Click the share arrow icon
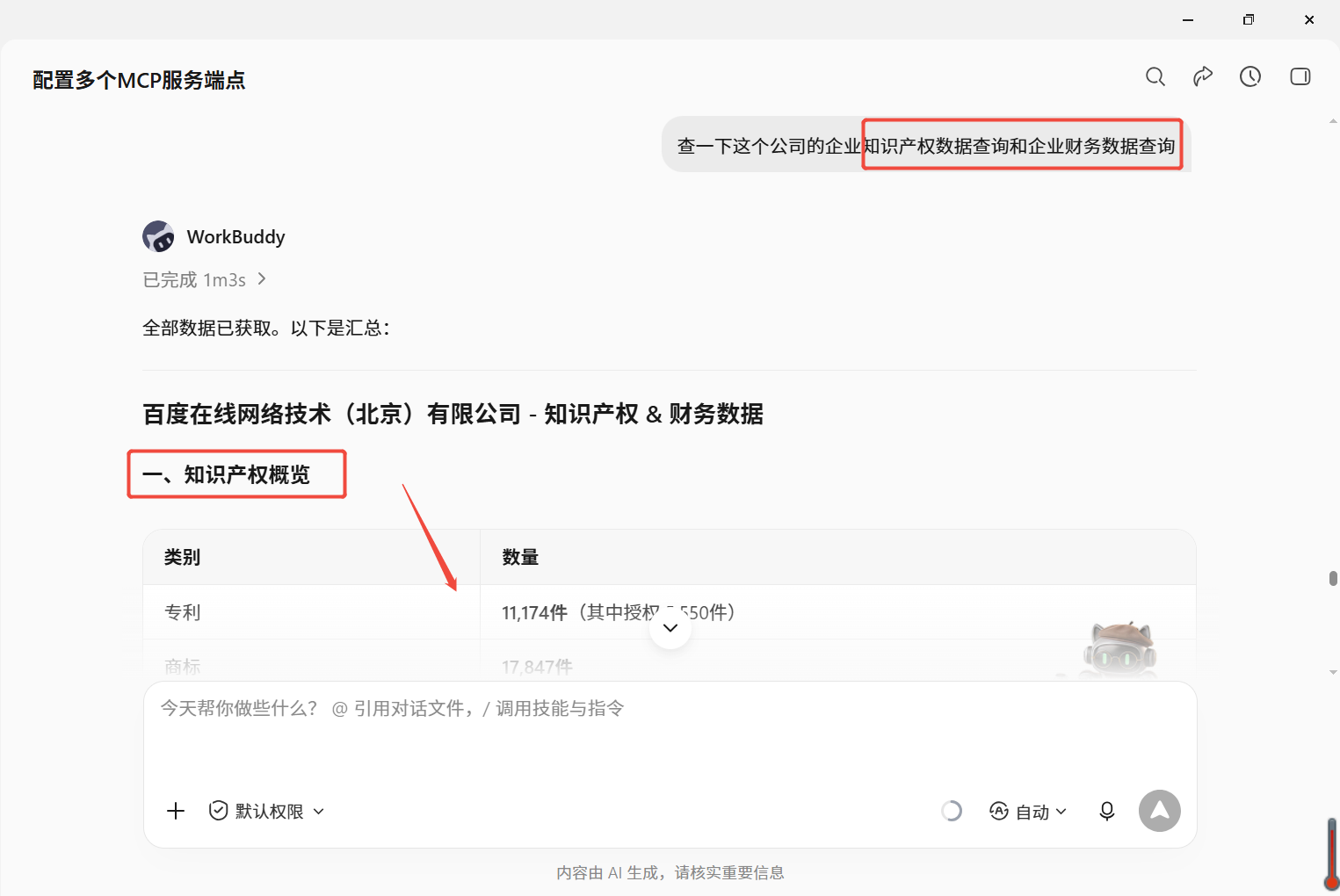The width and height of the screenshot is (1340, 896). tap(1203, 77)
